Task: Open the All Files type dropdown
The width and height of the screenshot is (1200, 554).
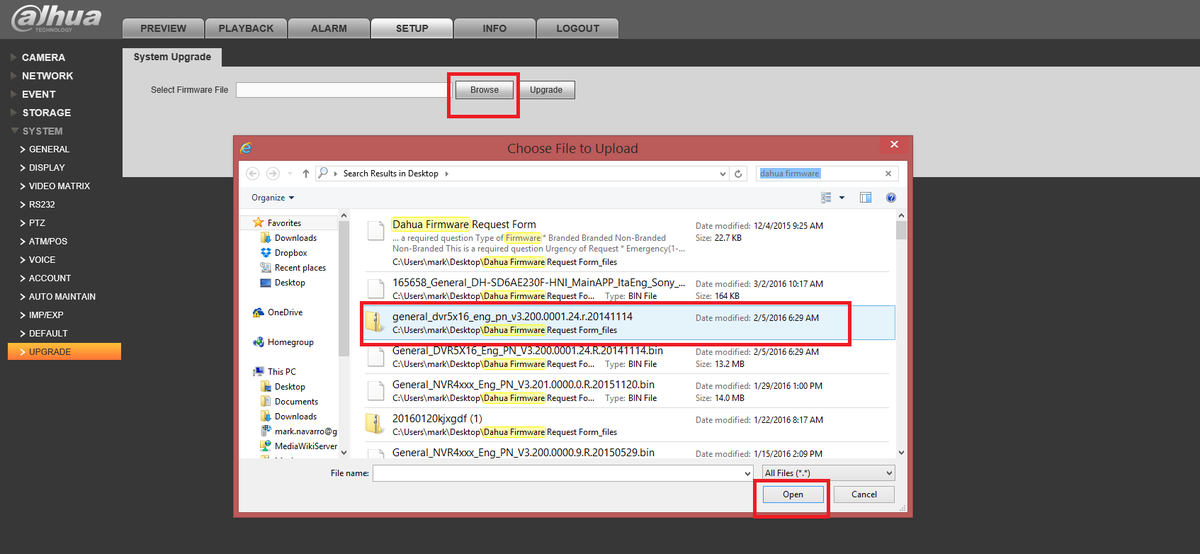Action: point(828,472)
